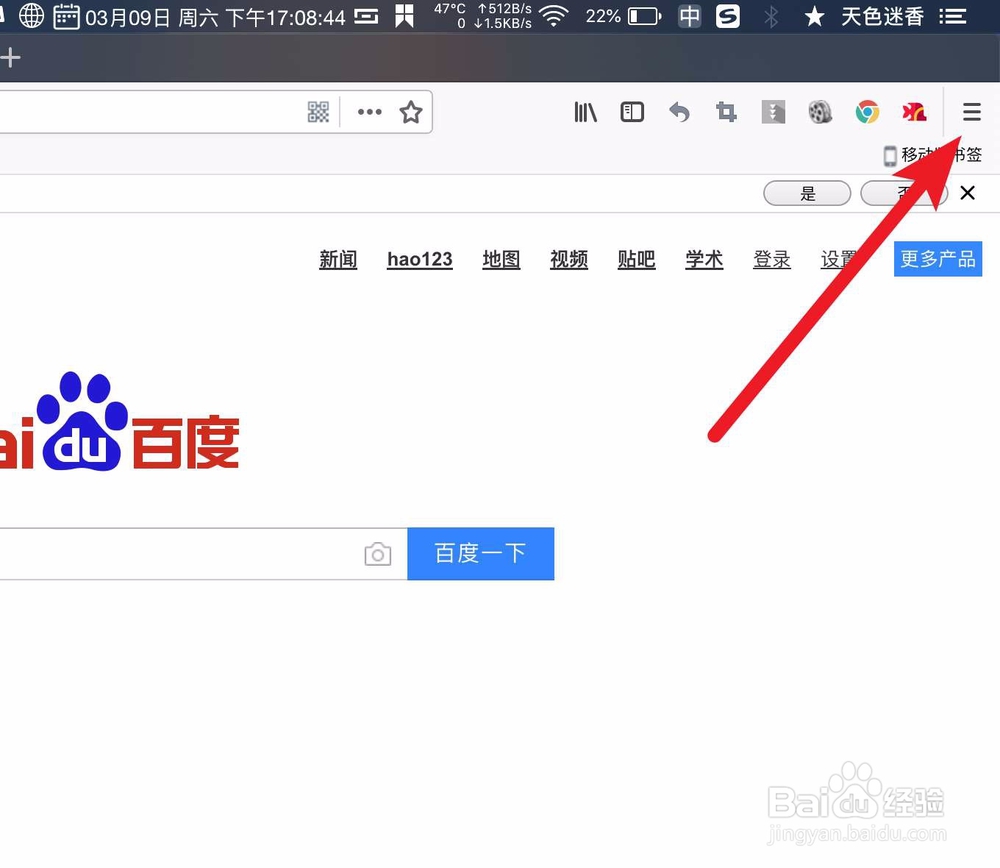Open the crop screenshot tool

pyautogui.click(x=726, y=112)
